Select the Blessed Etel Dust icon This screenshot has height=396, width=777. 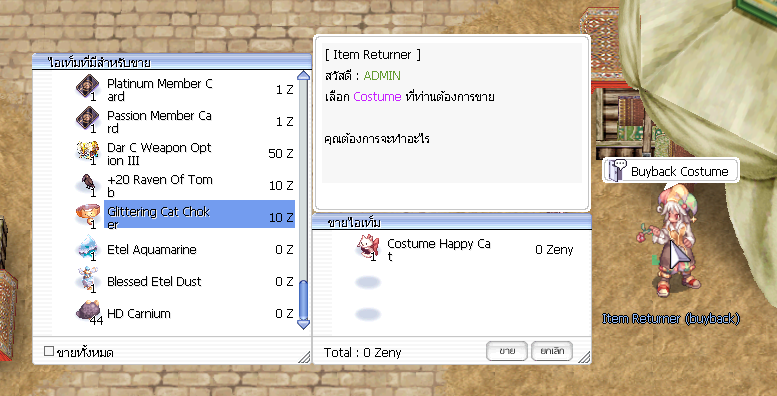pos(88,280)
